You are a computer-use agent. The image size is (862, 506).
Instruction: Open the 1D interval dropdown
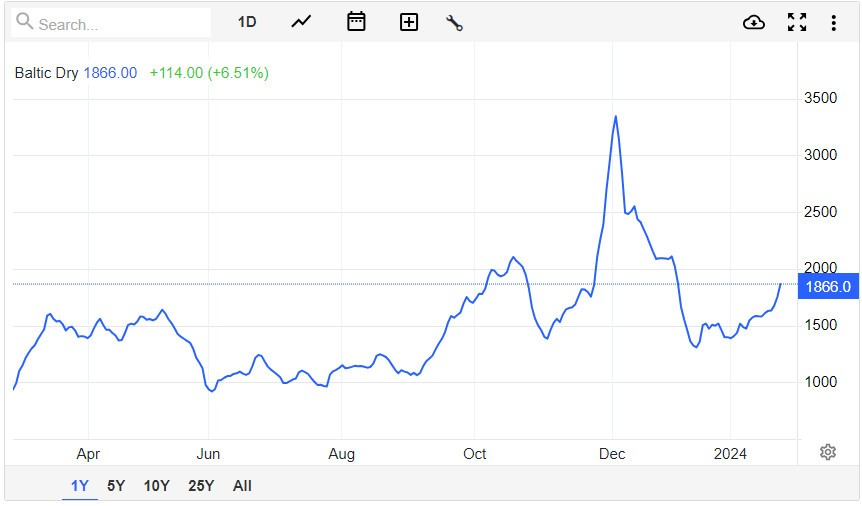[247, 22]
